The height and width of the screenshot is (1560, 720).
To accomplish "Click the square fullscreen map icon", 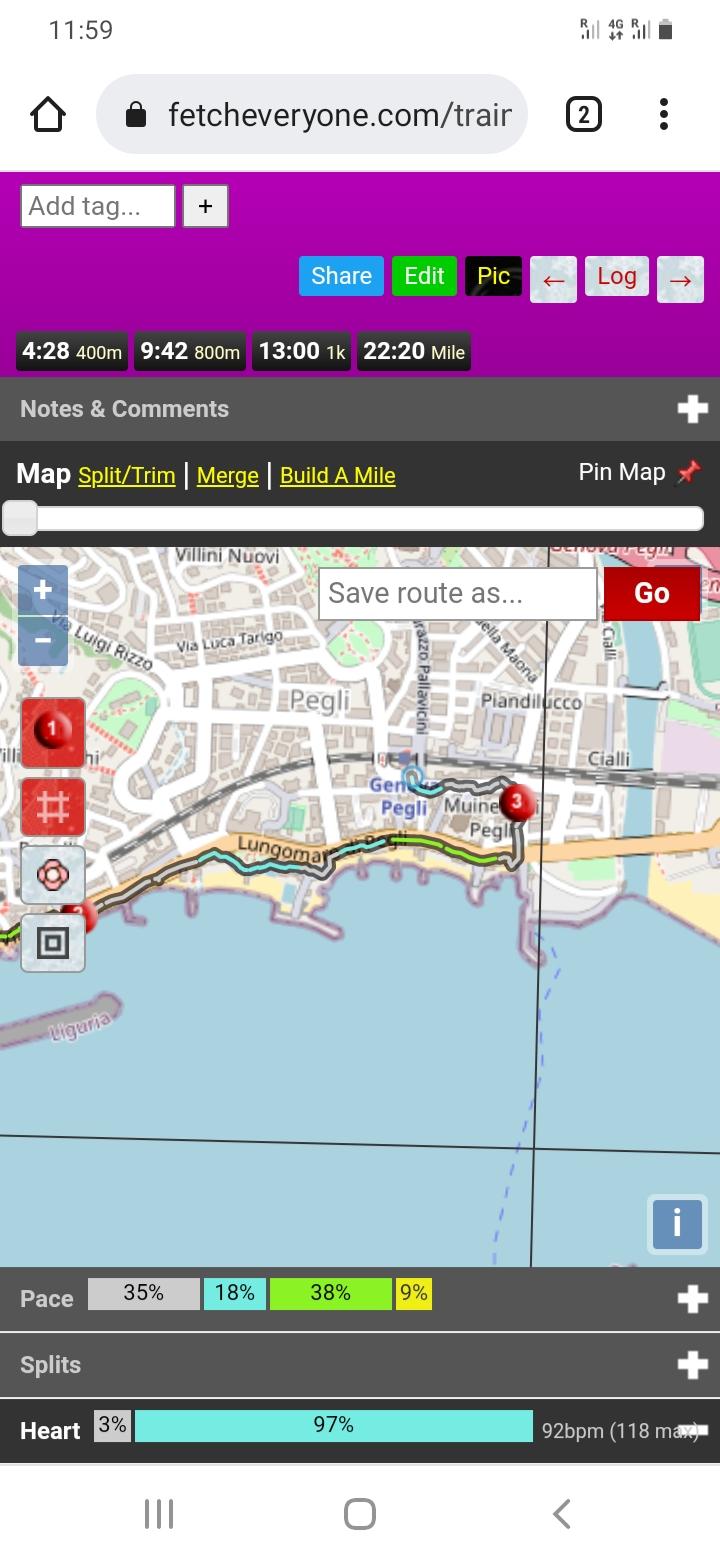I will click(53, 942).
